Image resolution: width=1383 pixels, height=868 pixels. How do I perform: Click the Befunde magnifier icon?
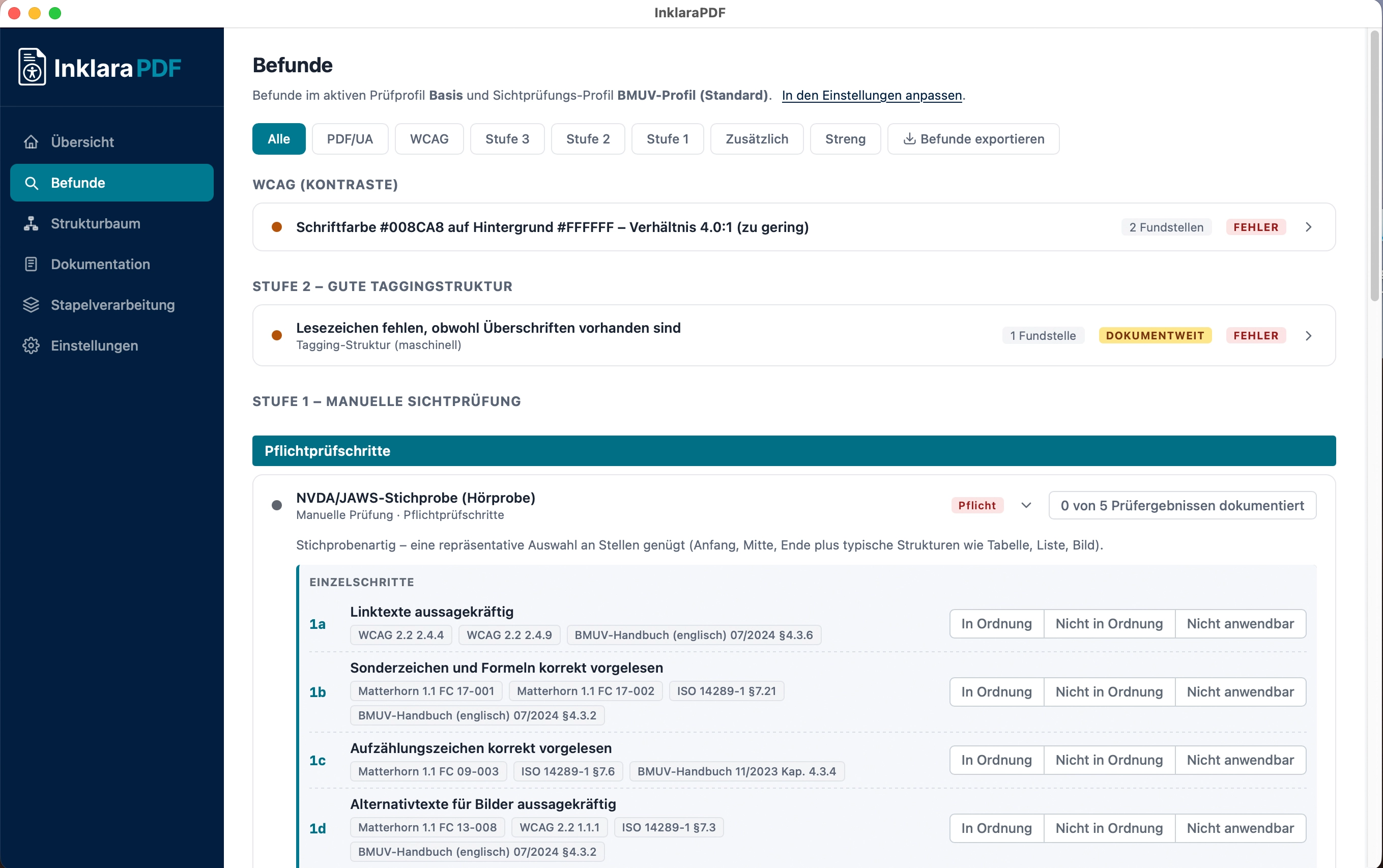[x=31, y=183]
